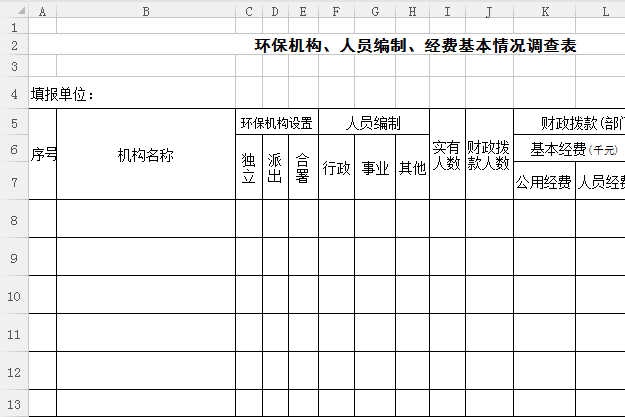Select the 序号 header cell
Viewport: 625px width, 417px height.
(x=43, y=155)
